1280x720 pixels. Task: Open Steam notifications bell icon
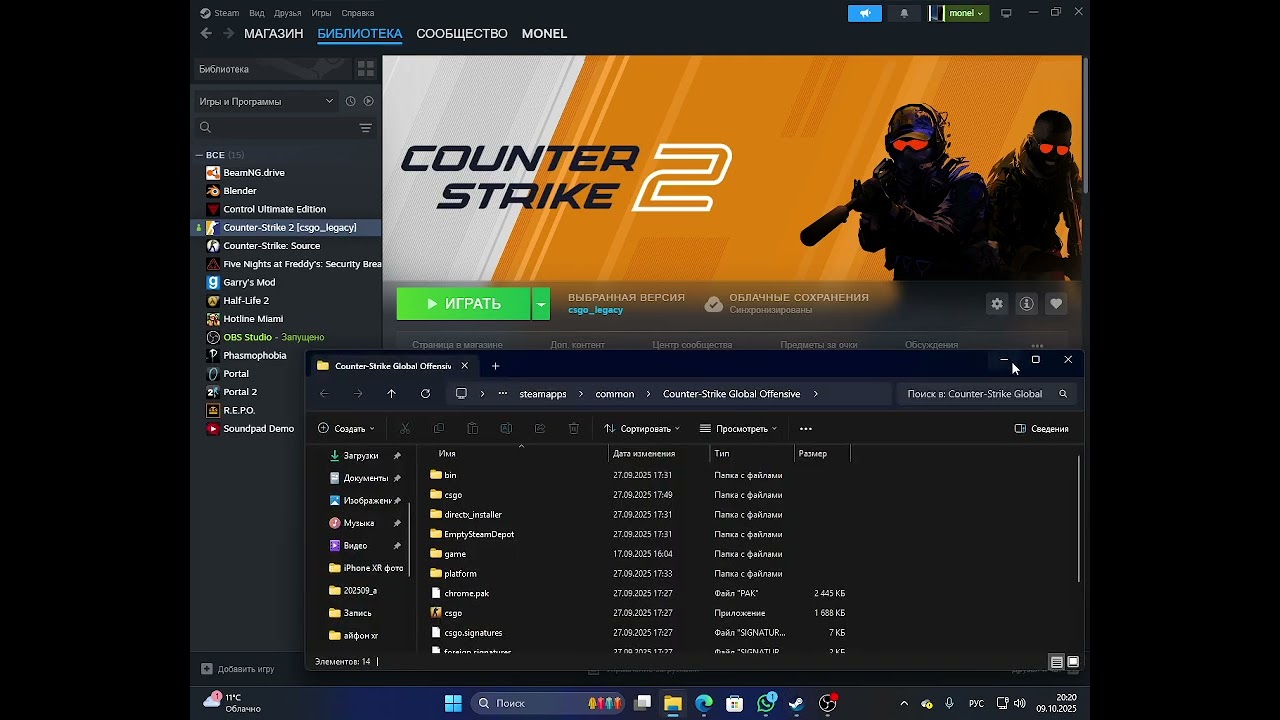904,13
